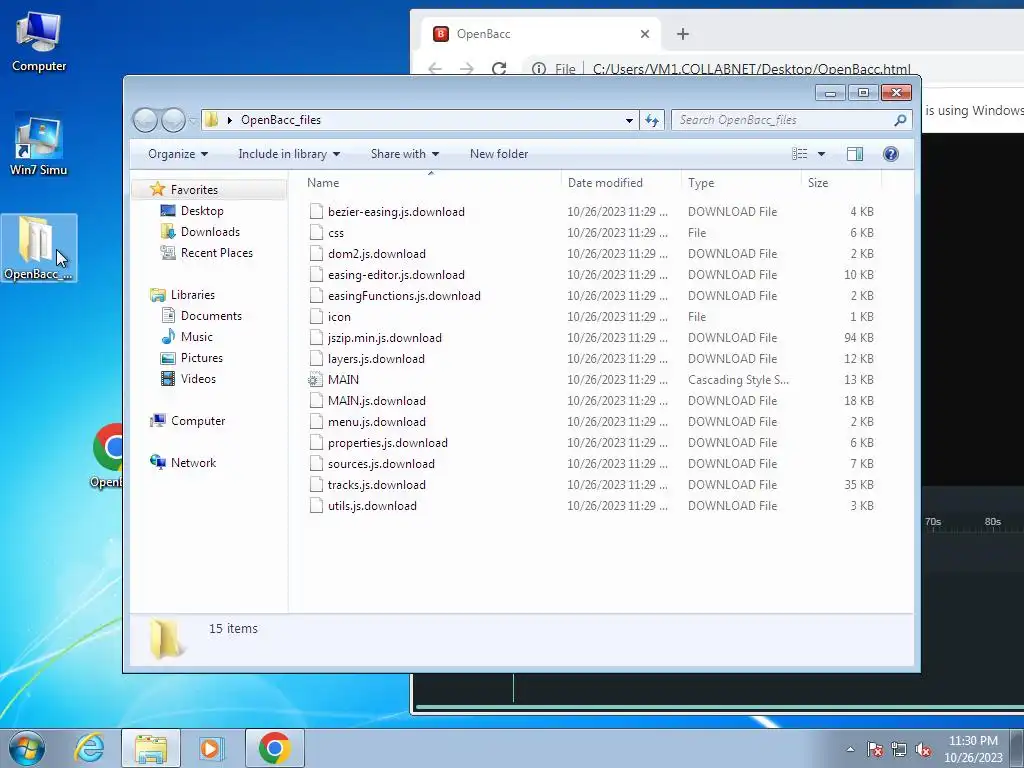Screen dimensions: 1024x768
Task: Open the Videos library
Action: [198, 379]
